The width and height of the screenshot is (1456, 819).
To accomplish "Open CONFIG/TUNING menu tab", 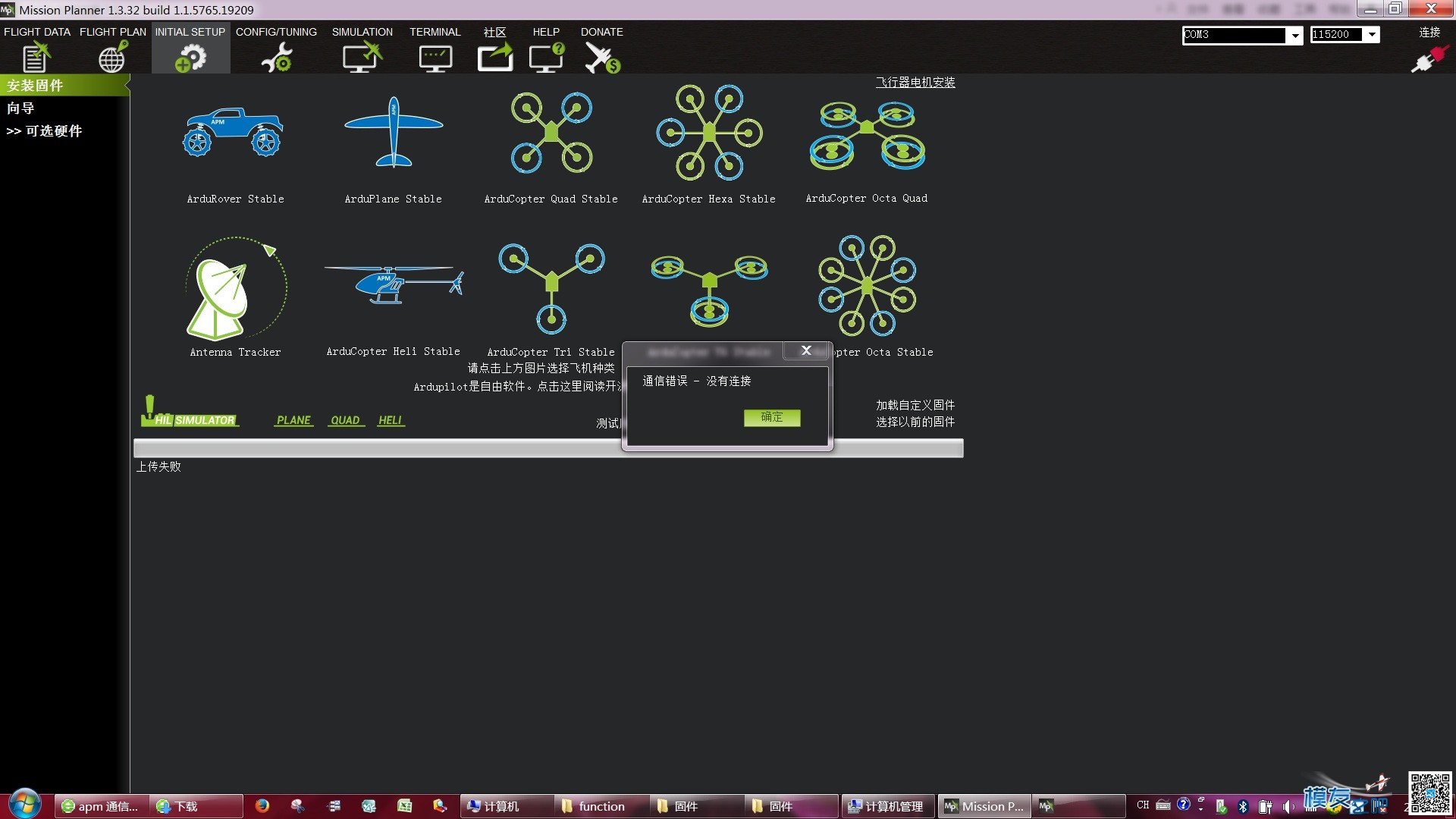I will (277, 32).
